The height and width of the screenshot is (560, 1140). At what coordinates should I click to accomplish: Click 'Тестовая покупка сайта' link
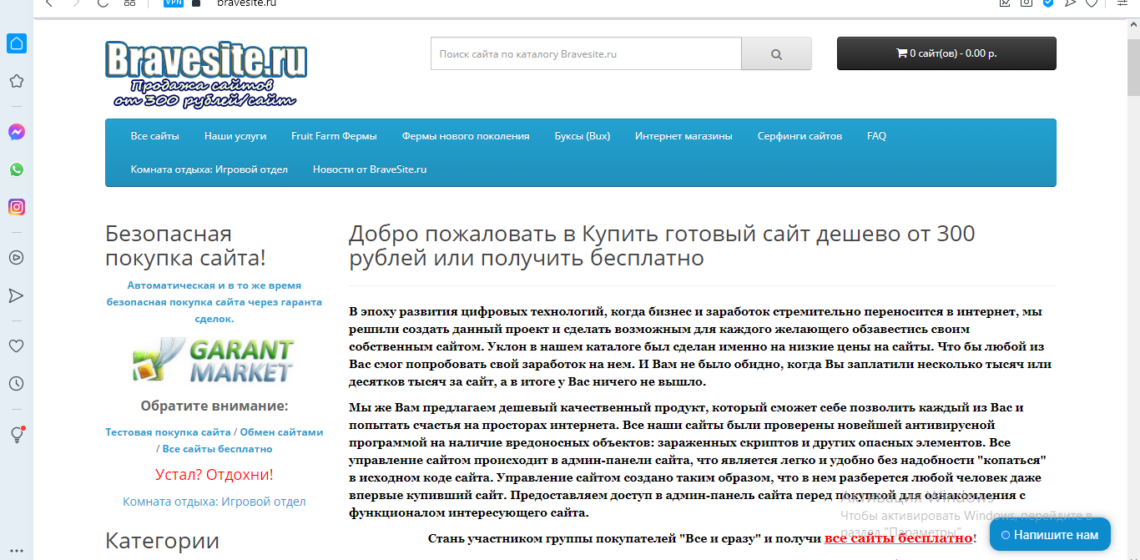click(x=168, y=432)
